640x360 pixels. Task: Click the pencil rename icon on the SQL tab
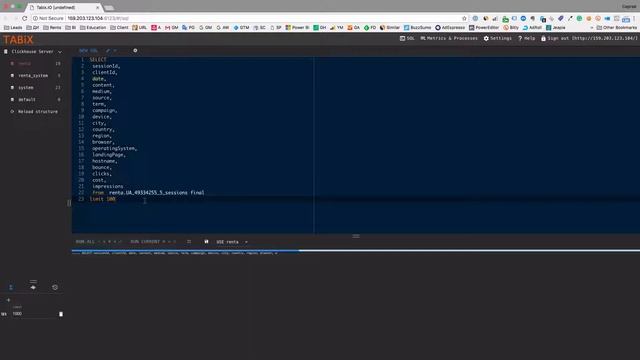click(108, 51)
